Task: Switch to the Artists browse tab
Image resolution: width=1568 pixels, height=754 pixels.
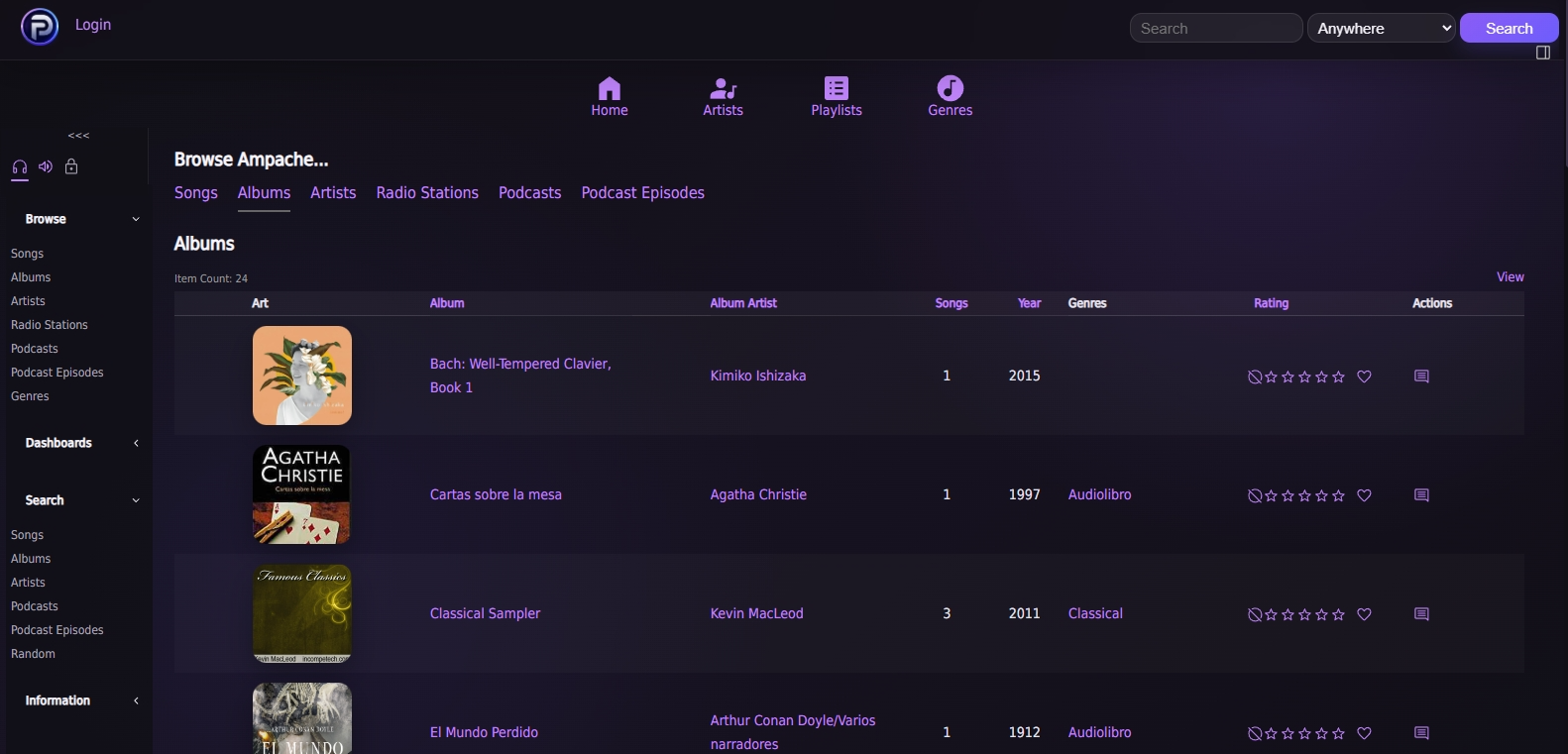Action: [x=333, y=192]
